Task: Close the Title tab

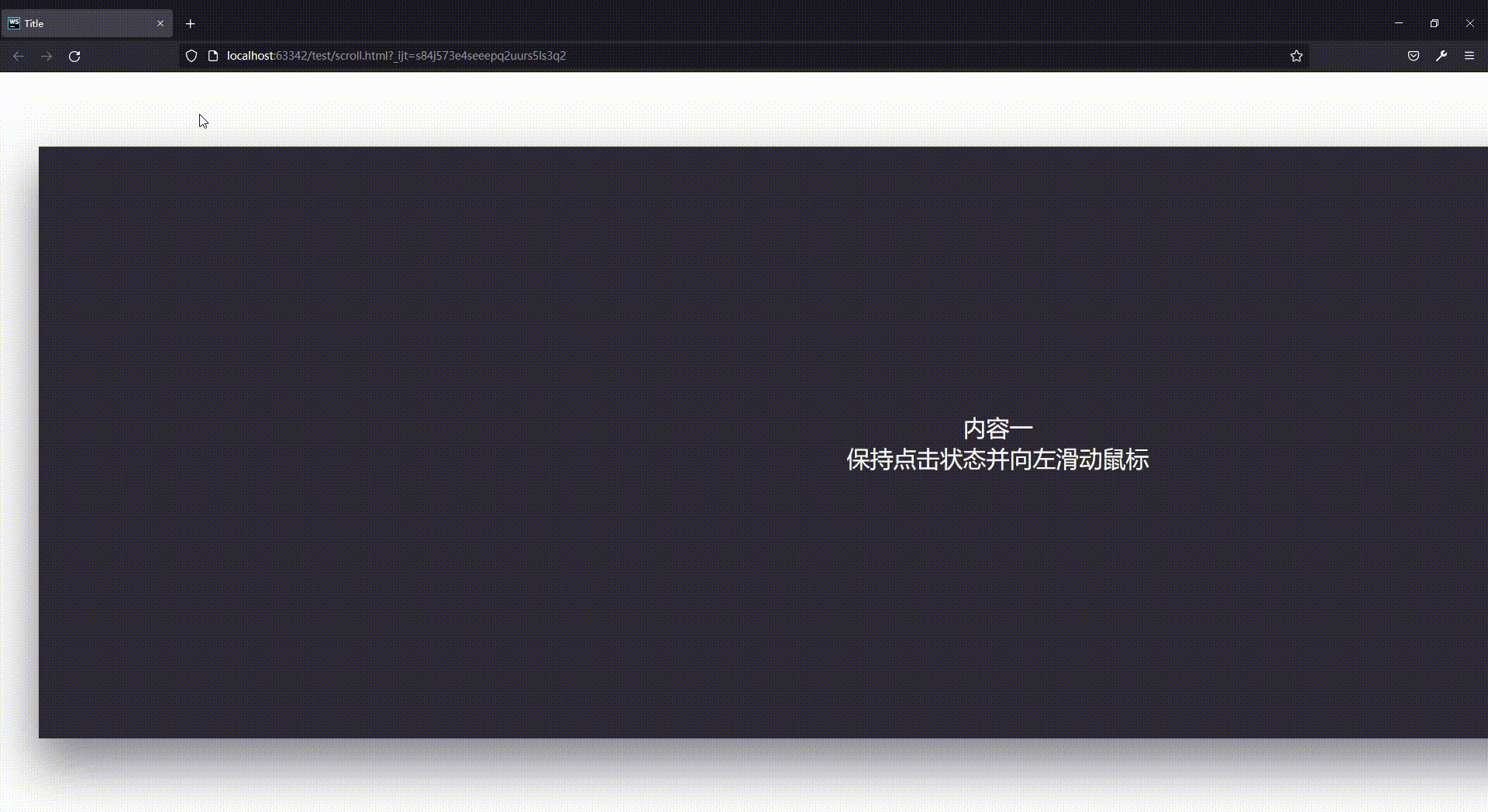Action: 160,23
